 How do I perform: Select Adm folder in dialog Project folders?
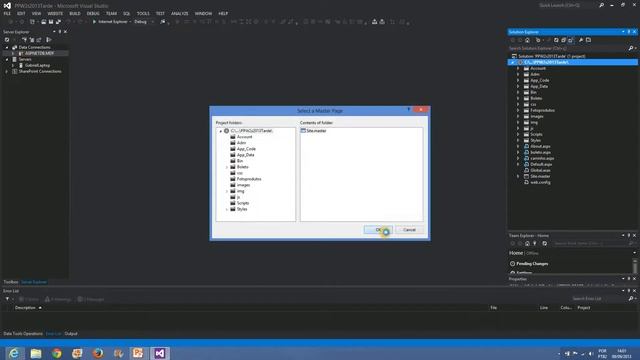click(241, 143)
